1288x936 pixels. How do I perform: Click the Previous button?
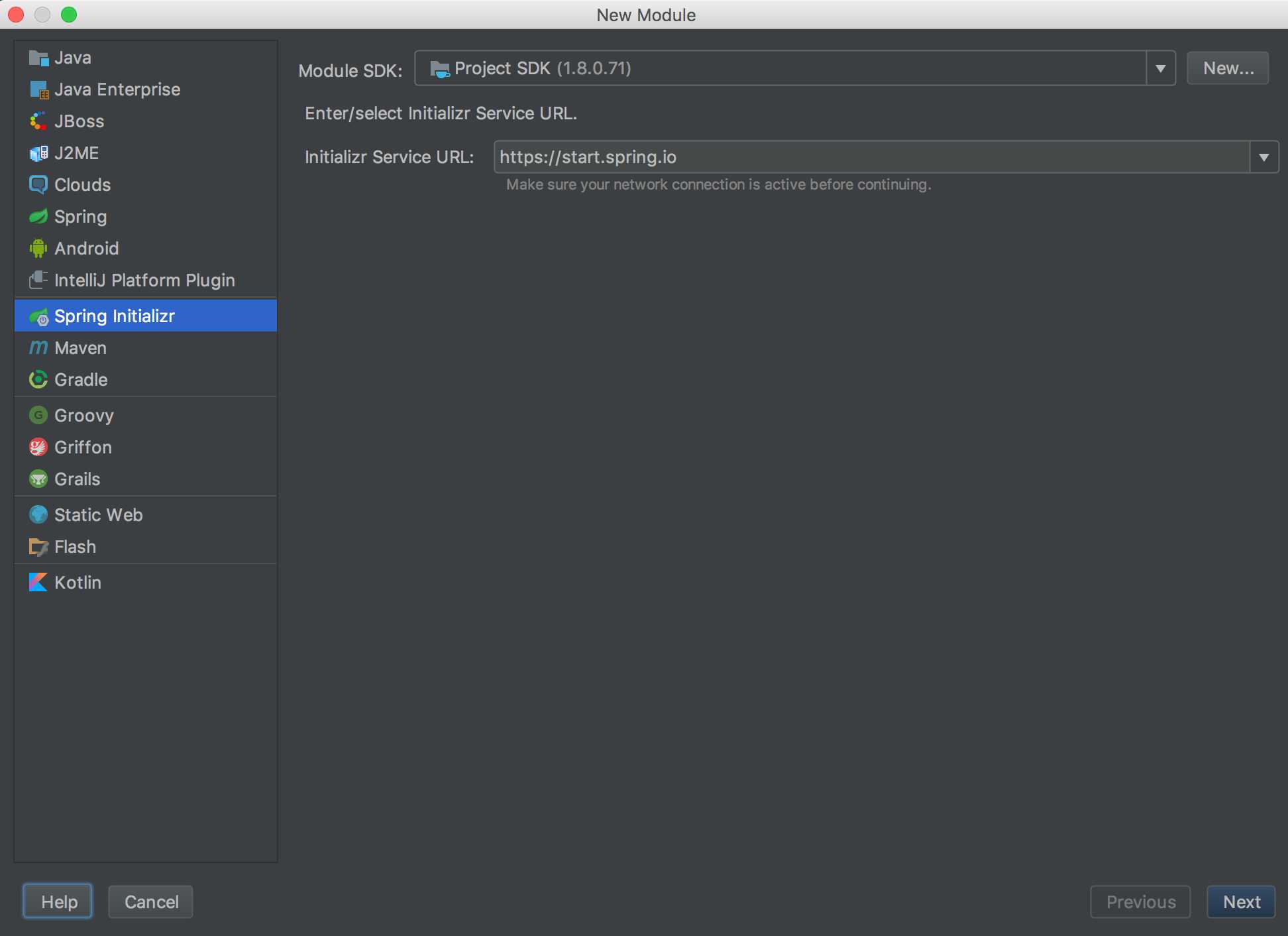[x=1140, y=902]
